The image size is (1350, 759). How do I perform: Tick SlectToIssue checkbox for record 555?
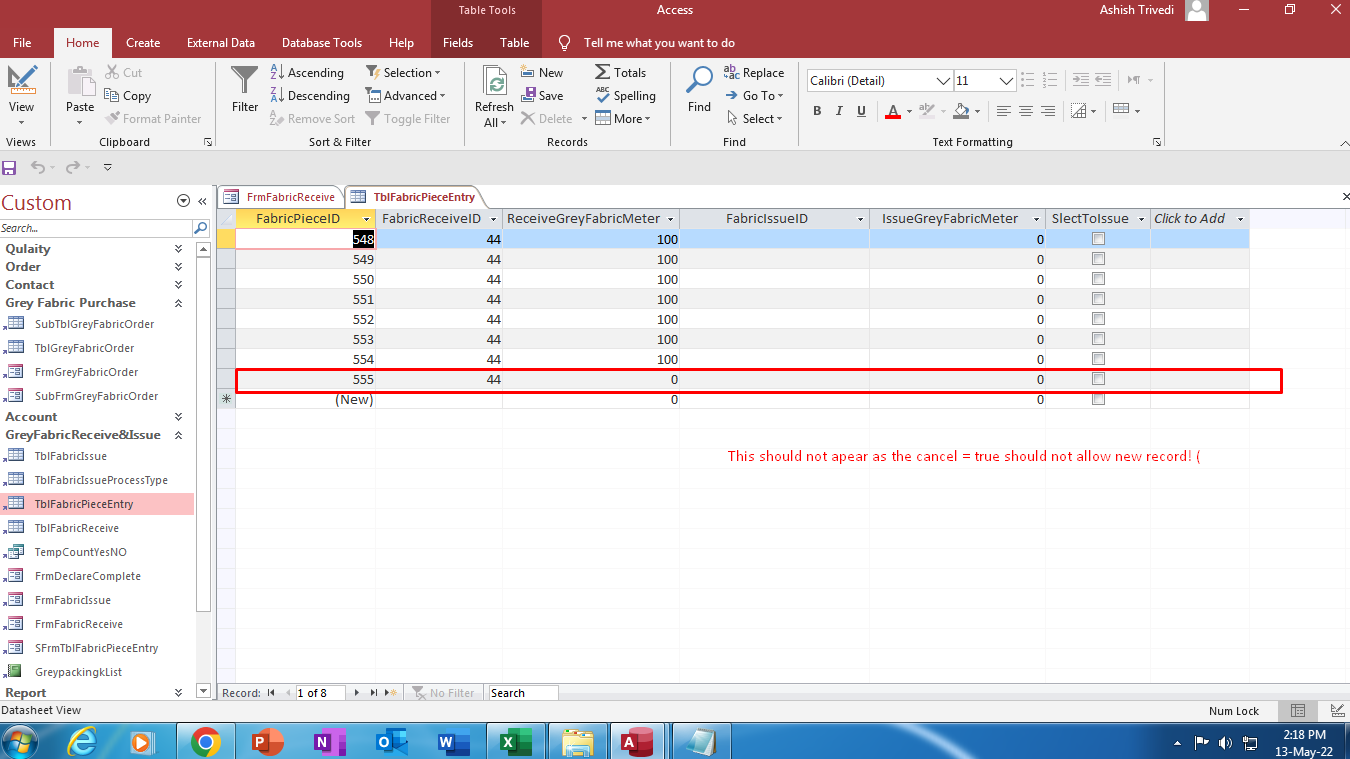[1098, 379]
